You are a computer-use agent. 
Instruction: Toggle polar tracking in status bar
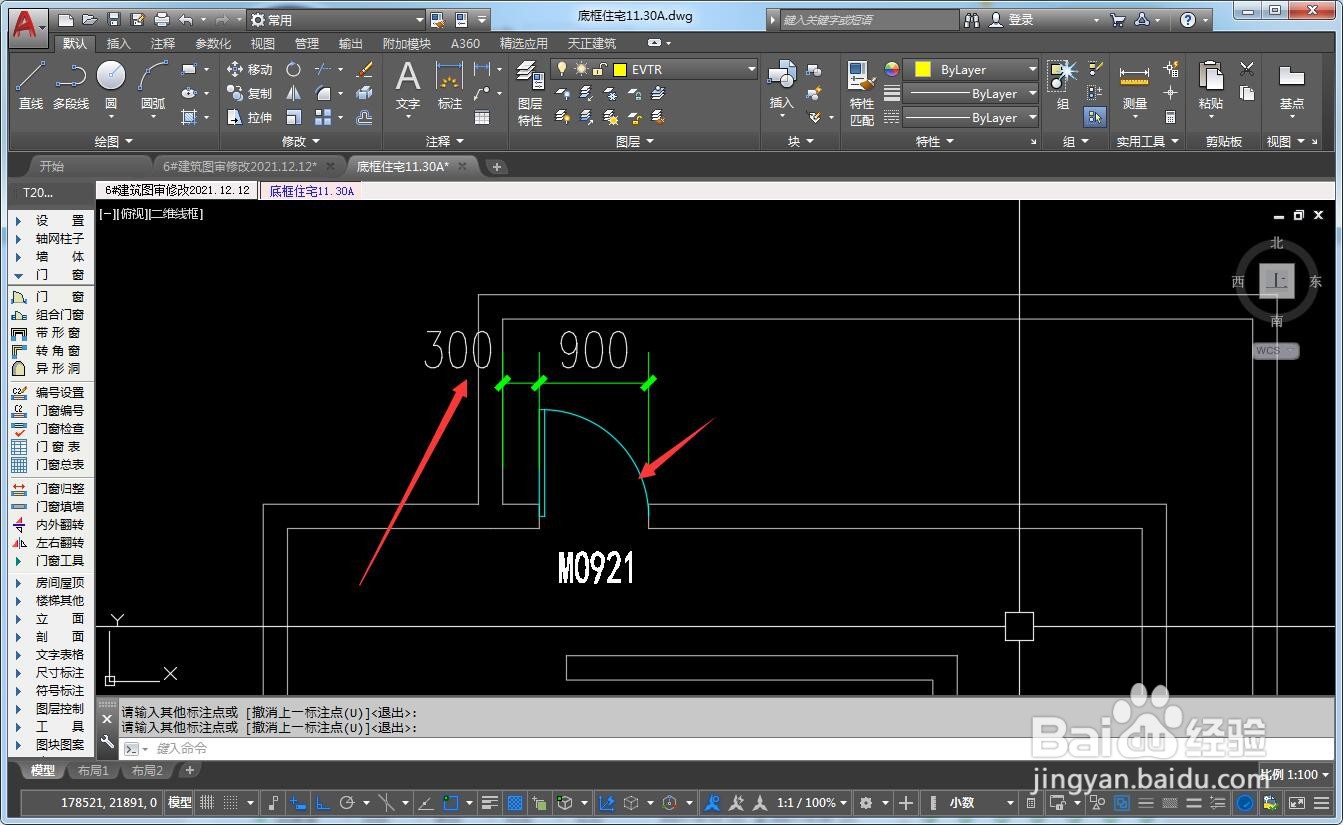(x=347, y=802)
